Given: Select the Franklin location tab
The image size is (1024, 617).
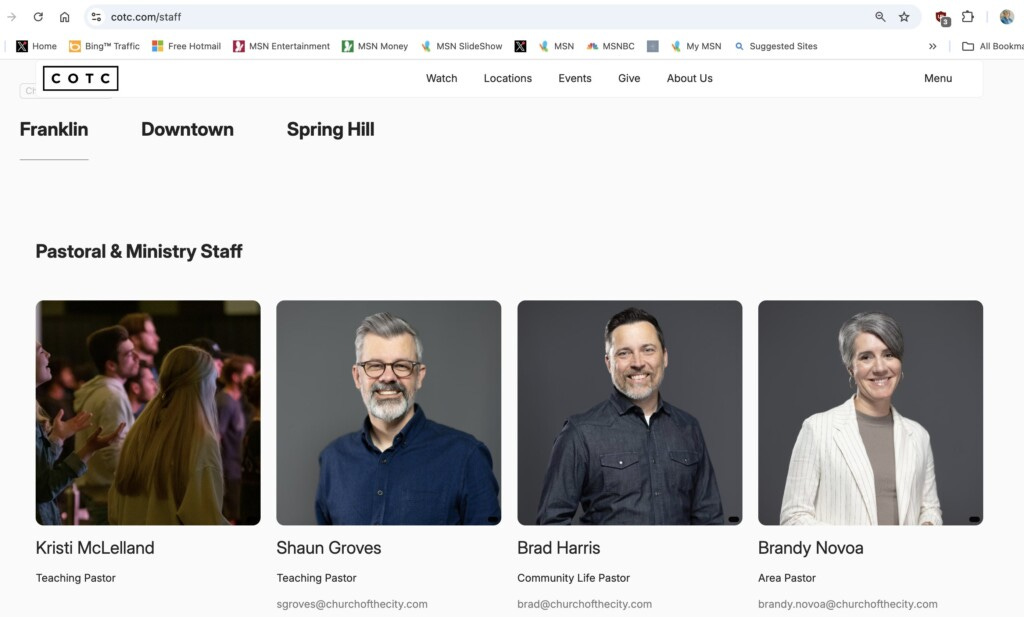Looking at the screenshot, I should coord(54,129).
